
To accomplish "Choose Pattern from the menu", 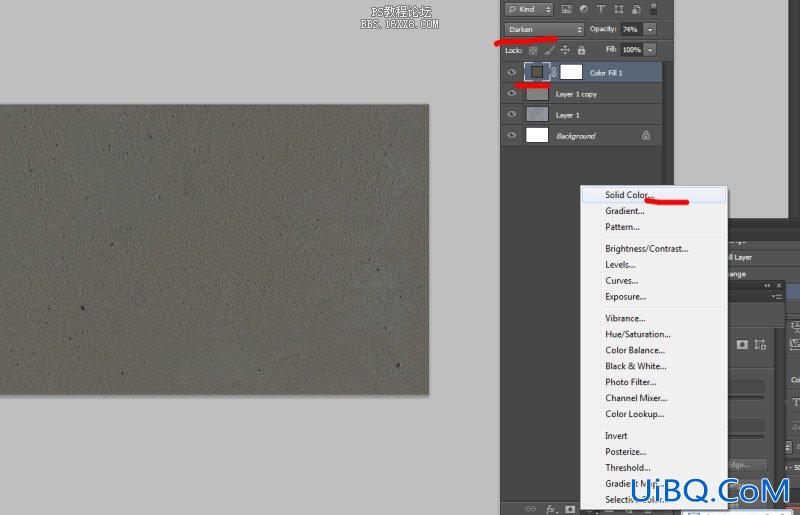I will (x=654, y=227).
